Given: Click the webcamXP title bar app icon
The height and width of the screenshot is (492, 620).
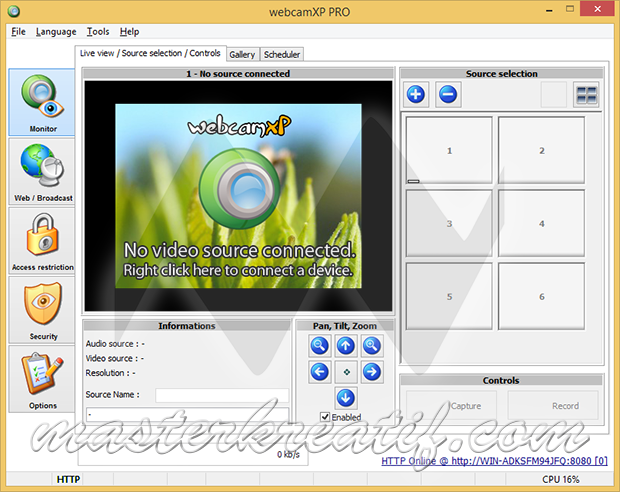Looking at the screenshot, I should point(14,11).
